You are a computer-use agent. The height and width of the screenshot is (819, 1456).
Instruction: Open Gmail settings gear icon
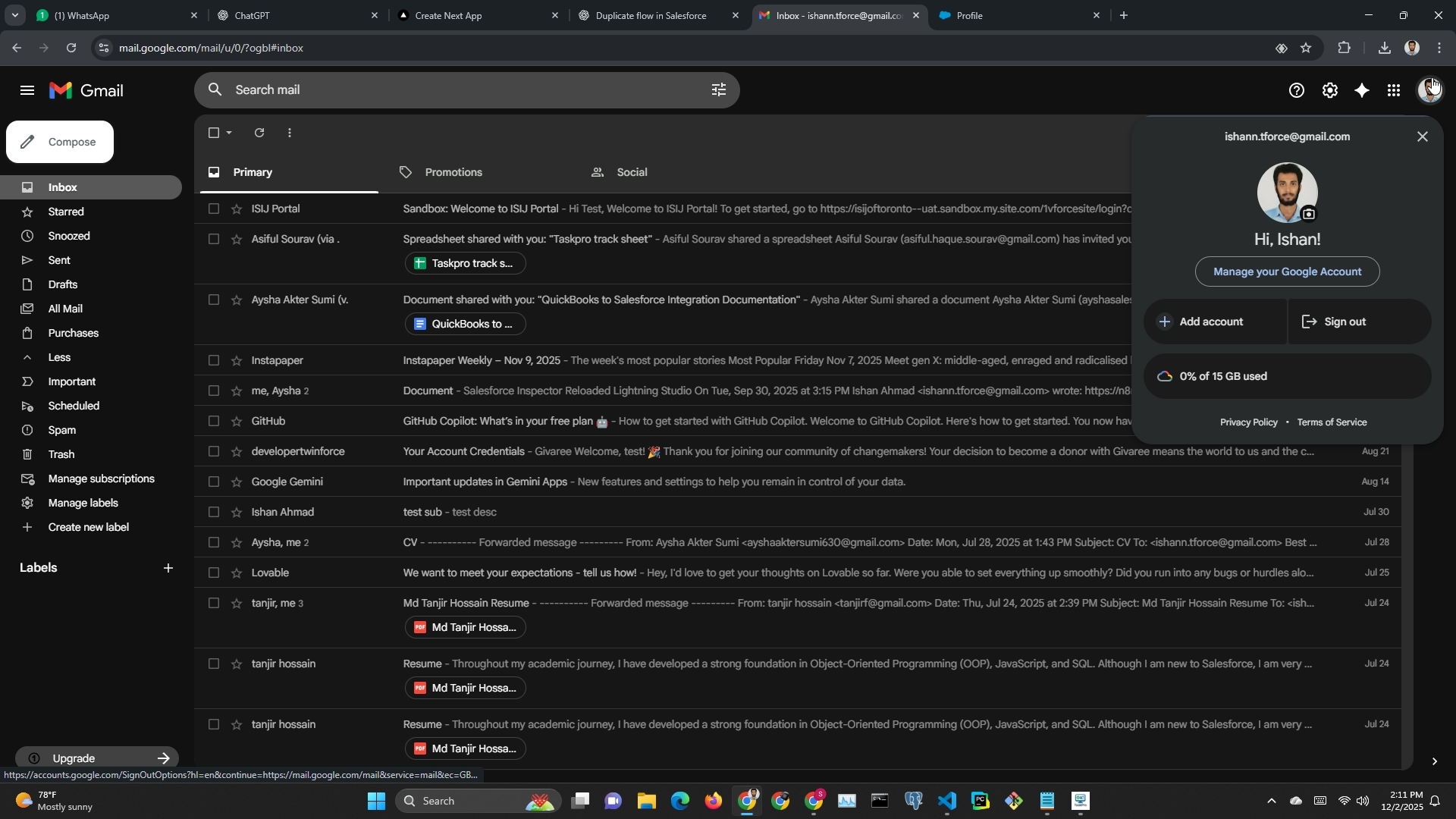point(1329,90)
